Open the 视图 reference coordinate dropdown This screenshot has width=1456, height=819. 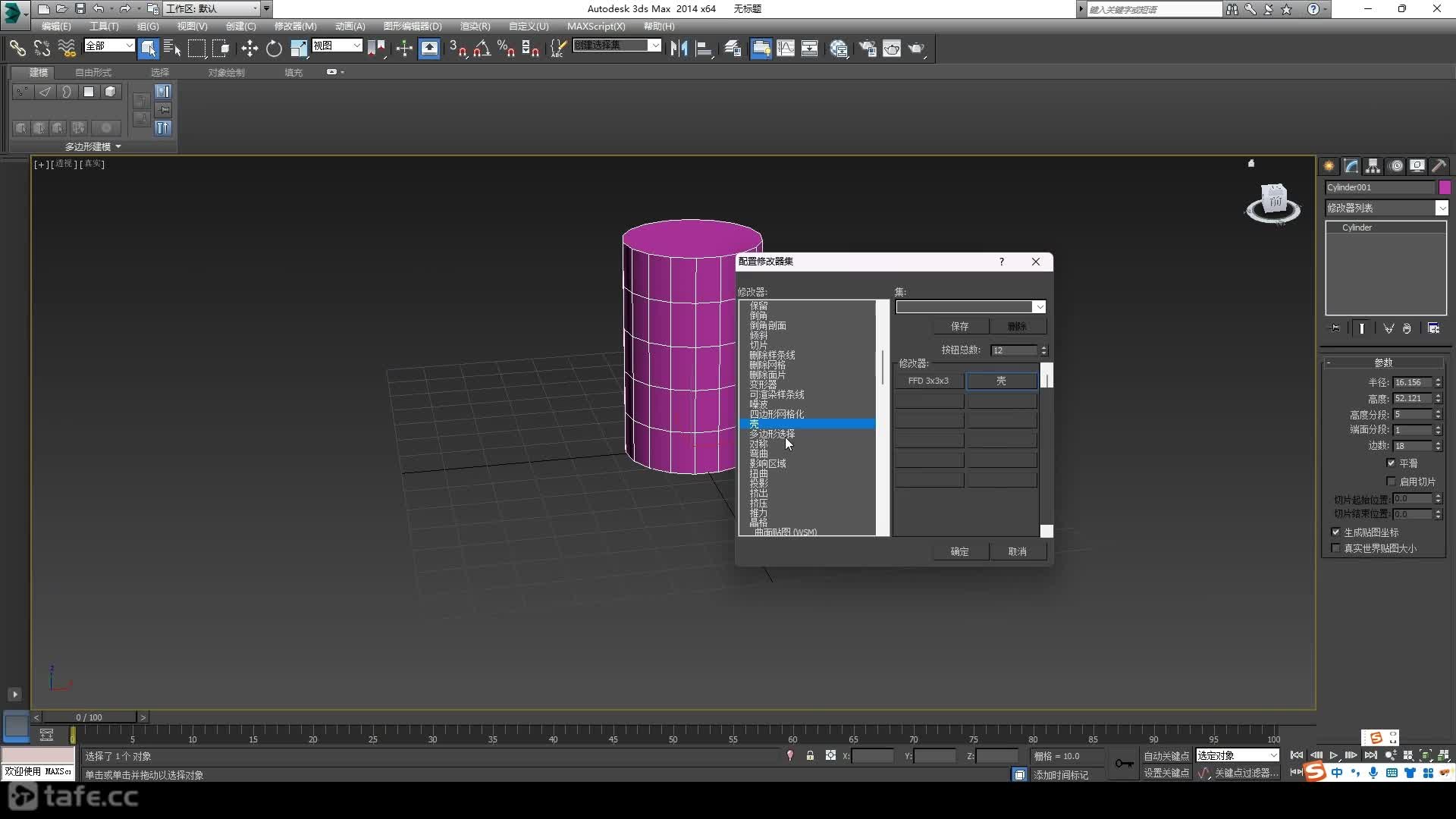pos(337,45)
